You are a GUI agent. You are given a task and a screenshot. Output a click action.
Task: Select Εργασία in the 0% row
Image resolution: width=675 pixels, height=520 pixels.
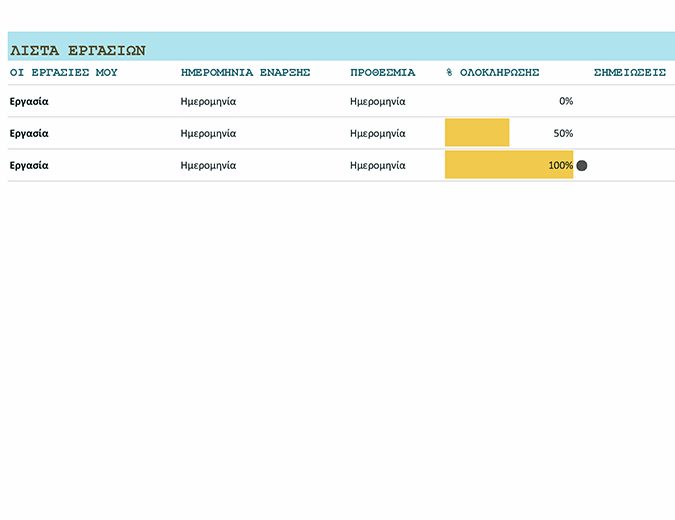(29, 101)
